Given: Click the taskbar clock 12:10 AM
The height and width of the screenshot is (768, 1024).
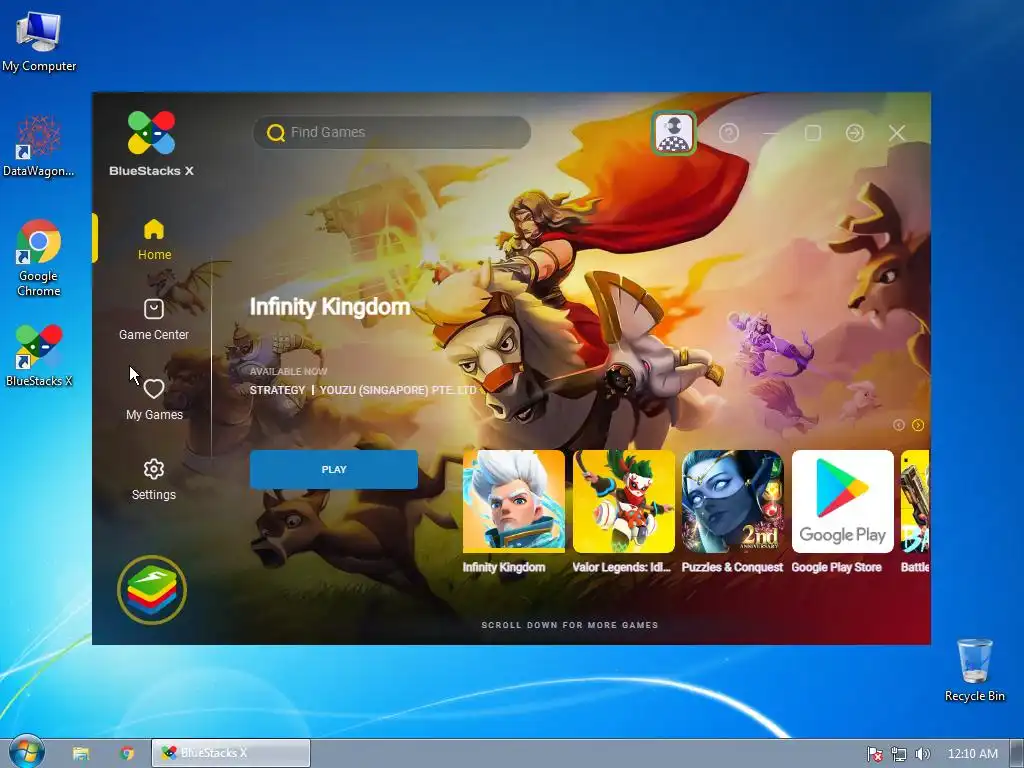Looking at the screenshot, I should coord(972,754).
